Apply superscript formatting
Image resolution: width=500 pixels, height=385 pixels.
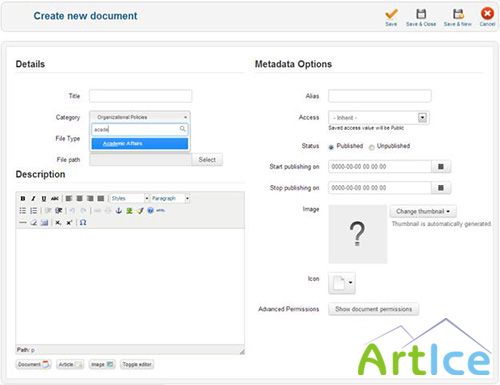(69, 223)
